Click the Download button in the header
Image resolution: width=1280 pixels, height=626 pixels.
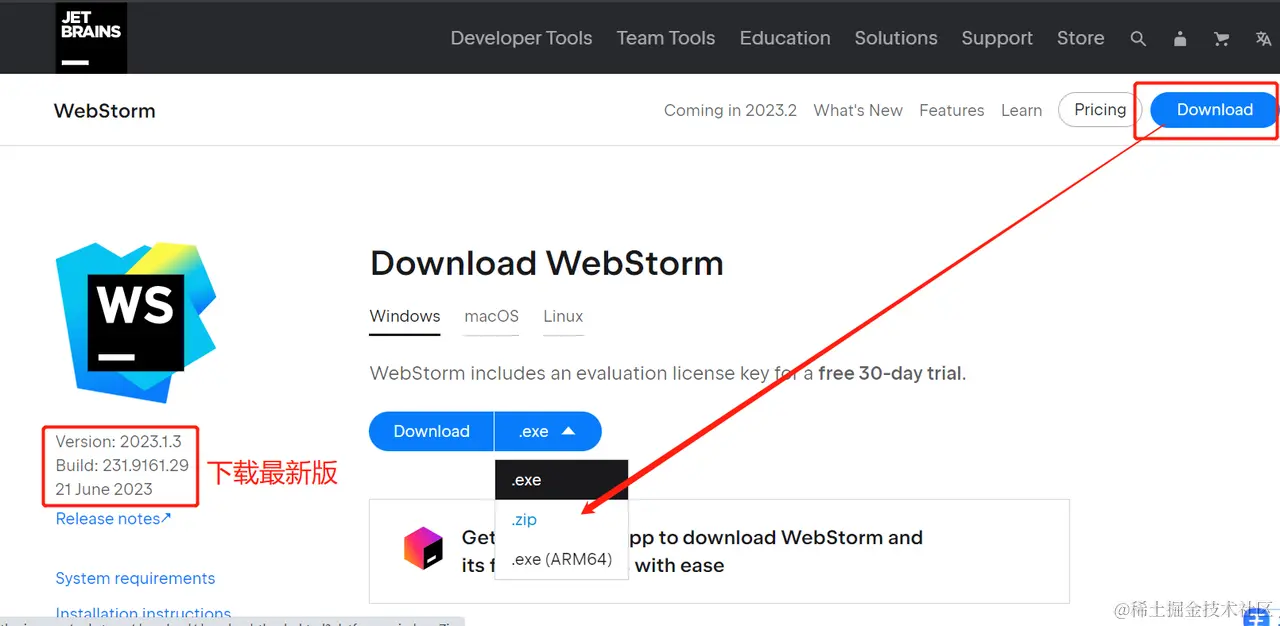click(x=1214, y=110)
